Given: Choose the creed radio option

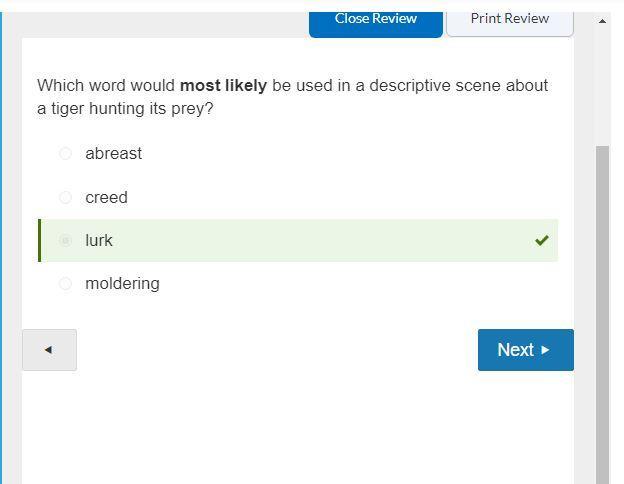Looking at the screenshot, I should pyautogui.click(x=65, y=197).
